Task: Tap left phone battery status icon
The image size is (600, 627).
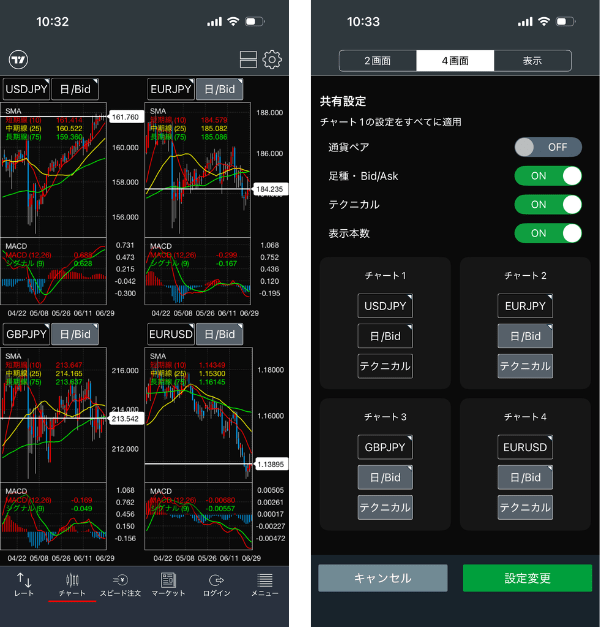Action: click(x=255, y=22)
